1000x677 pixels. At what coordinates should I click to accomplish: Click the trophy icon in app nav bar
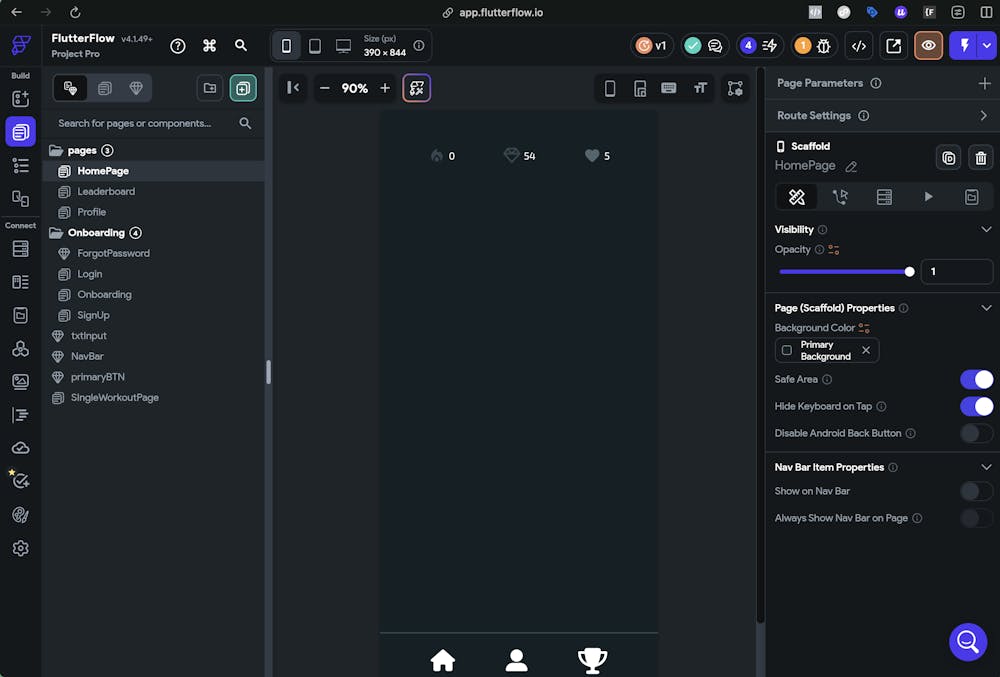coord(592,660)
